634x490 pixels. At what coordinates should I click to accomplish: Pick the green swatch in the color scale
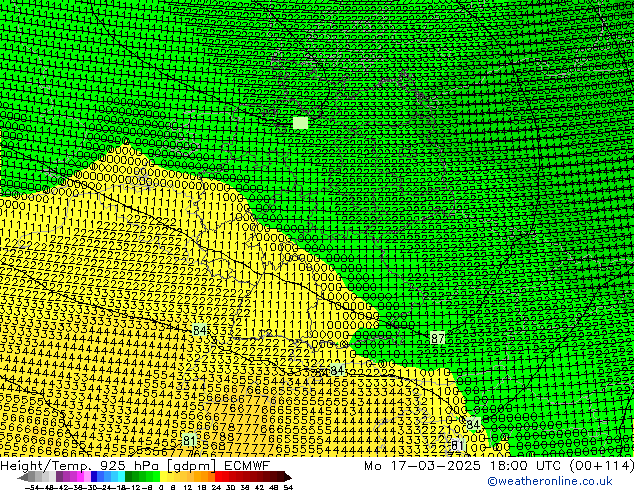tap(135, 477)
